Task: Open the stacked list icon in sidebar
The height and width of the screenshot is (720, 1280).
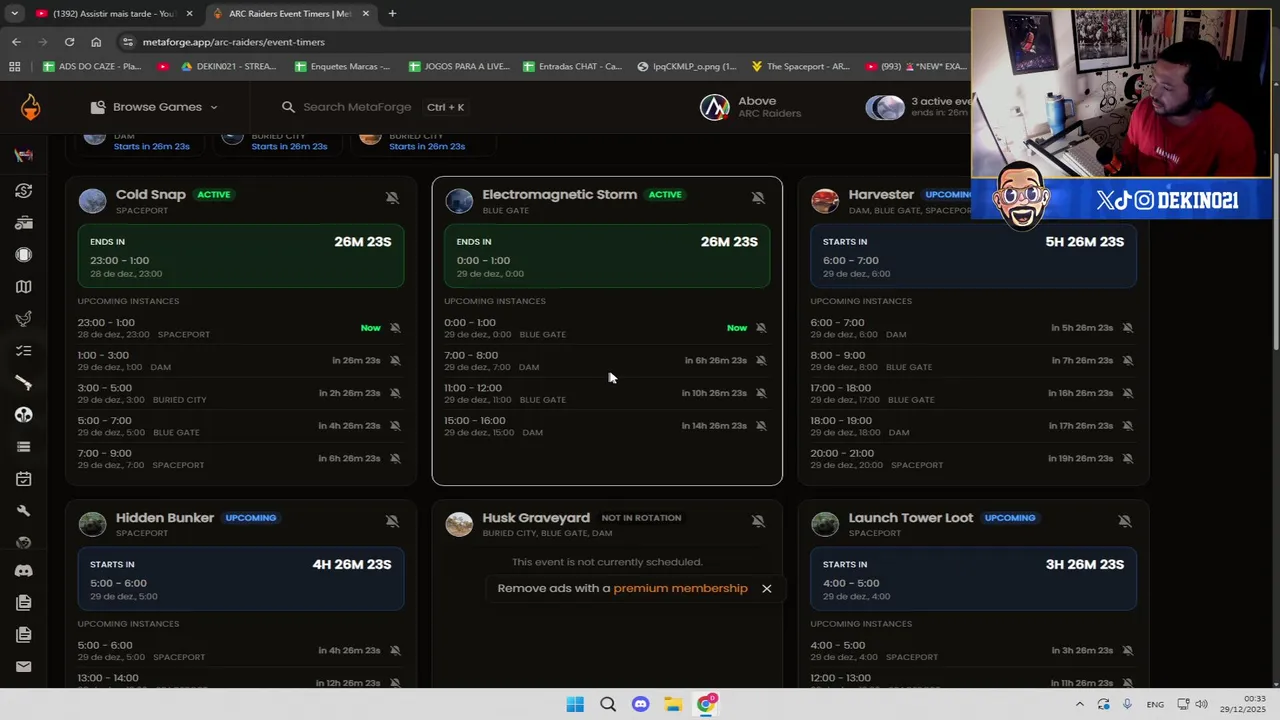Action: [x=24, y=447]
